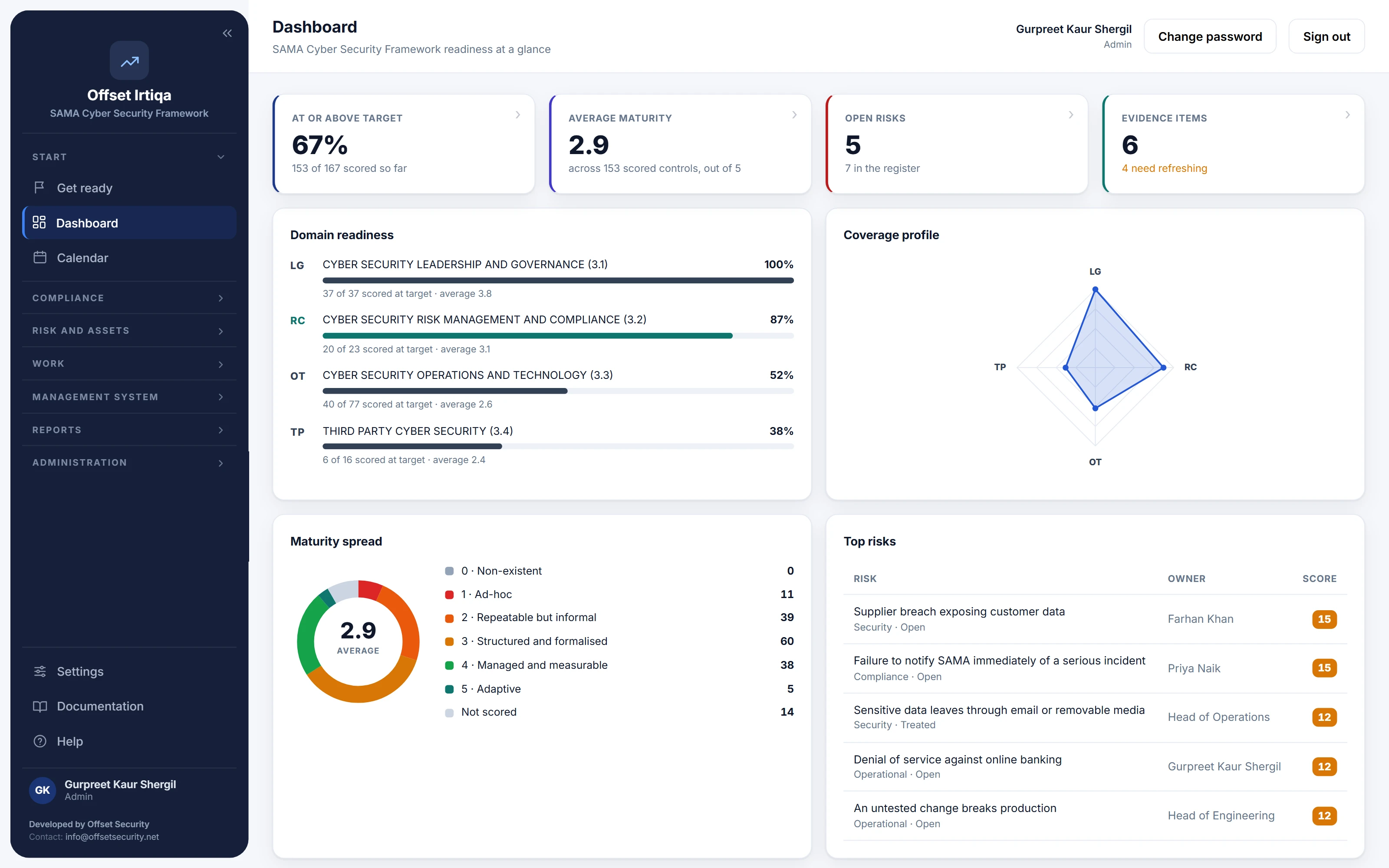Viewport: 1389px width, 868px height.
Task: Click the Calendar icon in sidebar
Action: 39,258
